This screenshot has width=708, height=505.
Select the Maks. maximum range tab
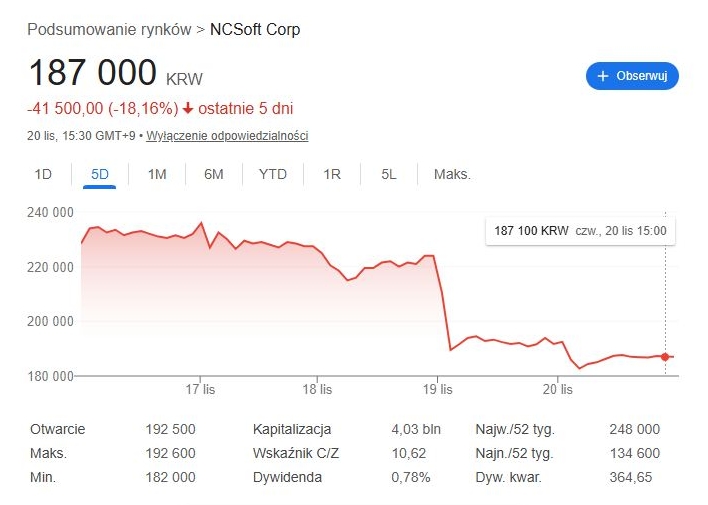452,174
